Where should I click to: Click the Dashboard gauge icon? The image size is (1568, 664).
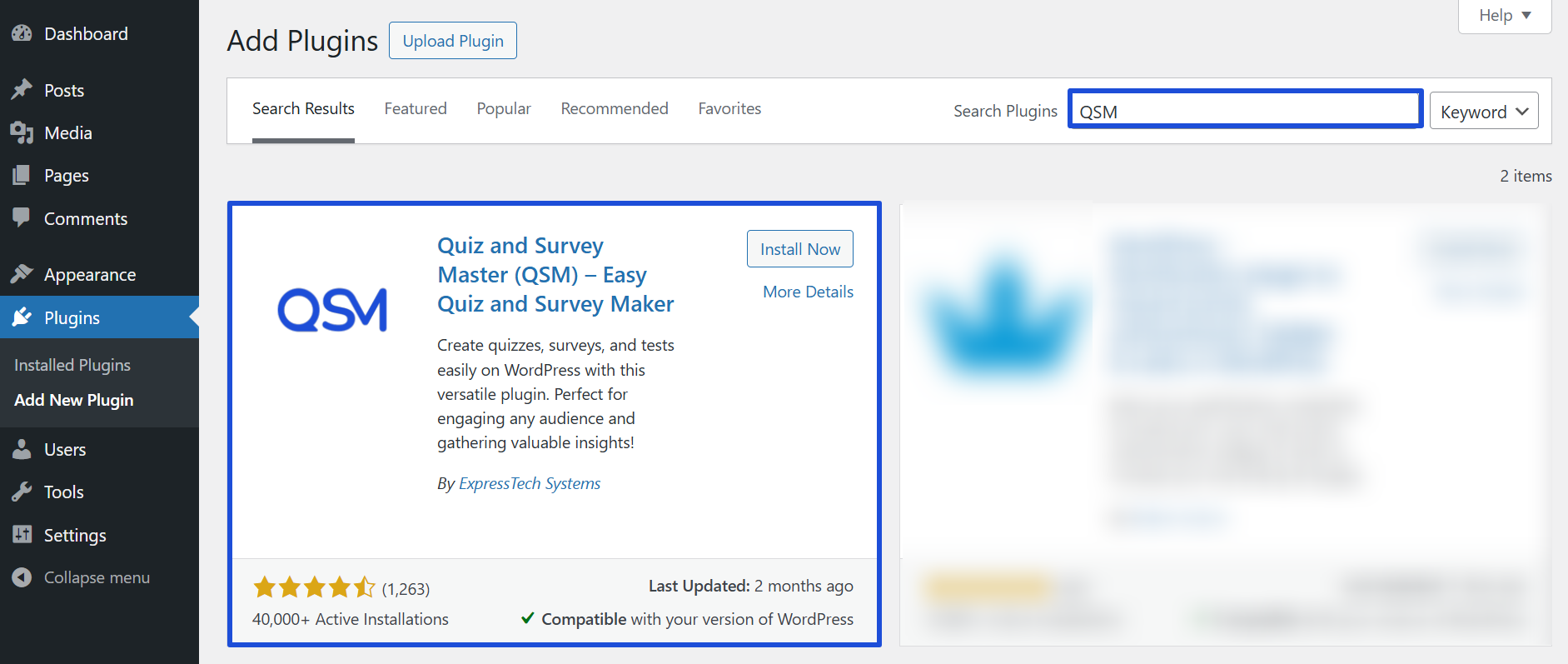(22, 33)
